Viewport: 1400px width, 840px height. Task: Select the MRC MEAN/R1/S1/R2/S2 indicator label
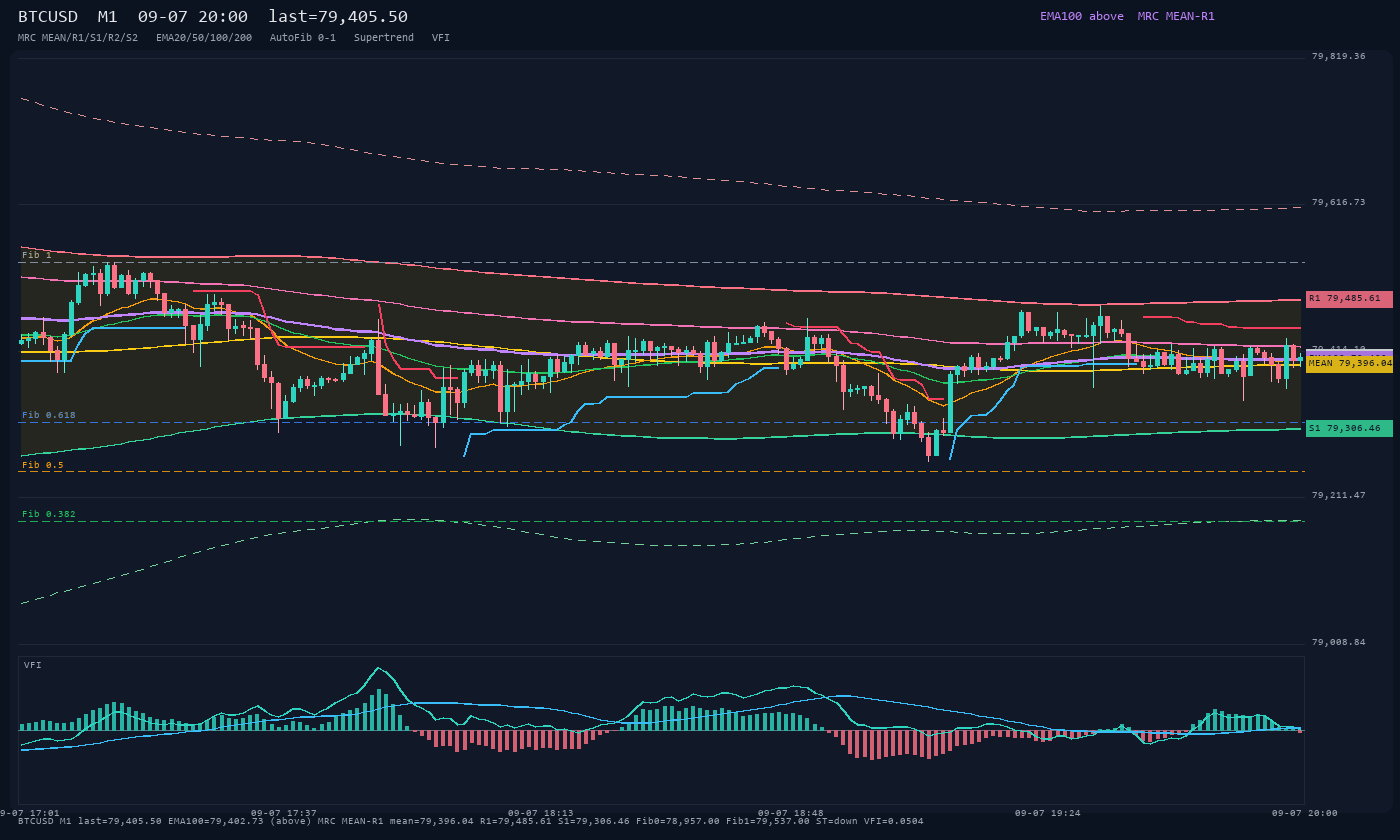[x=78, y=37]
